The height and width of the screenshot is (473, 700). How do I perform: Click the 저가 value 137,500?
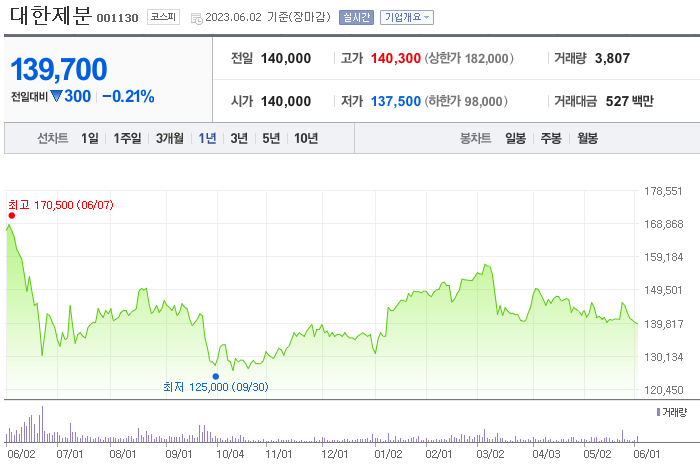[x=396, y=101]
